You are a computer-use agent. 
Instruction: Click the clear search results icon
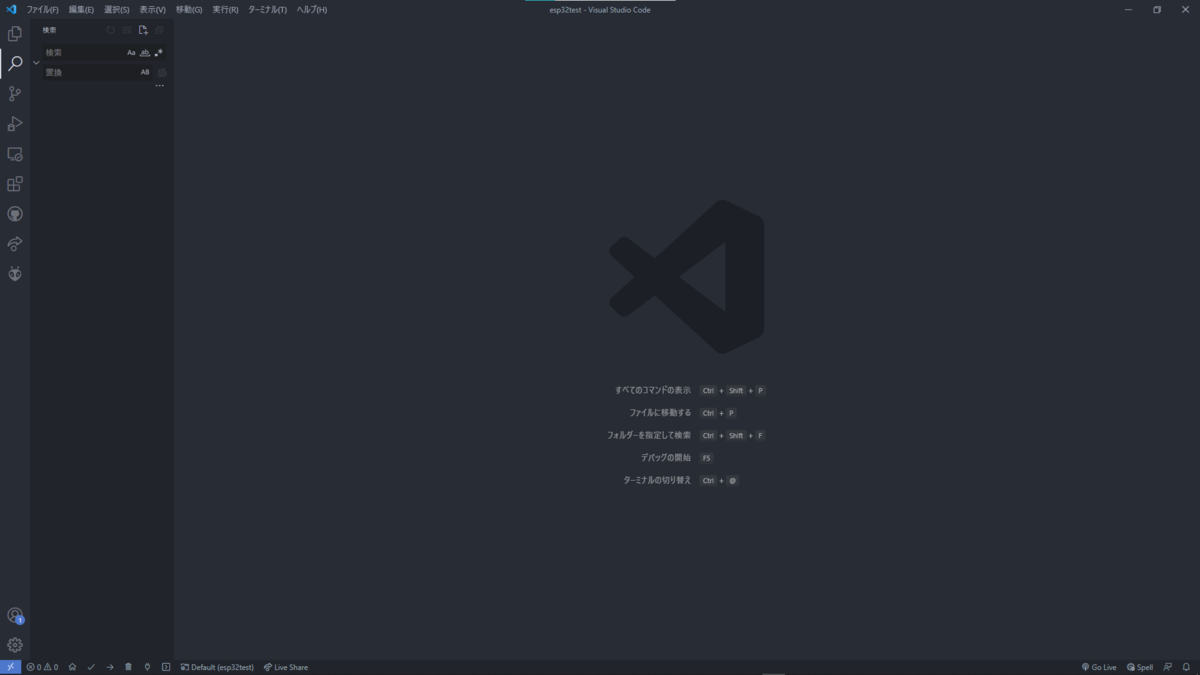pyautogui.click(x=127, y=30)
